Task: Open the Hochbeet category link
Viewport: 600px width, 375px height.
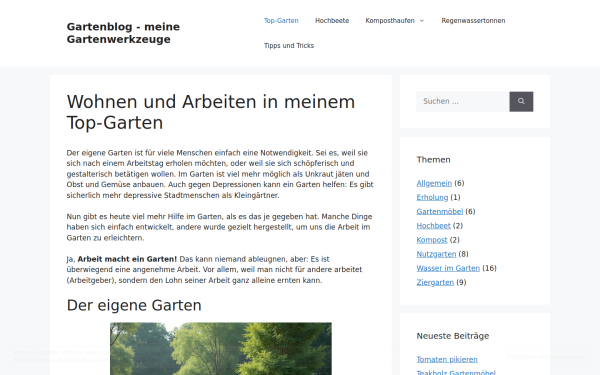Action: (x=433, y=226)
